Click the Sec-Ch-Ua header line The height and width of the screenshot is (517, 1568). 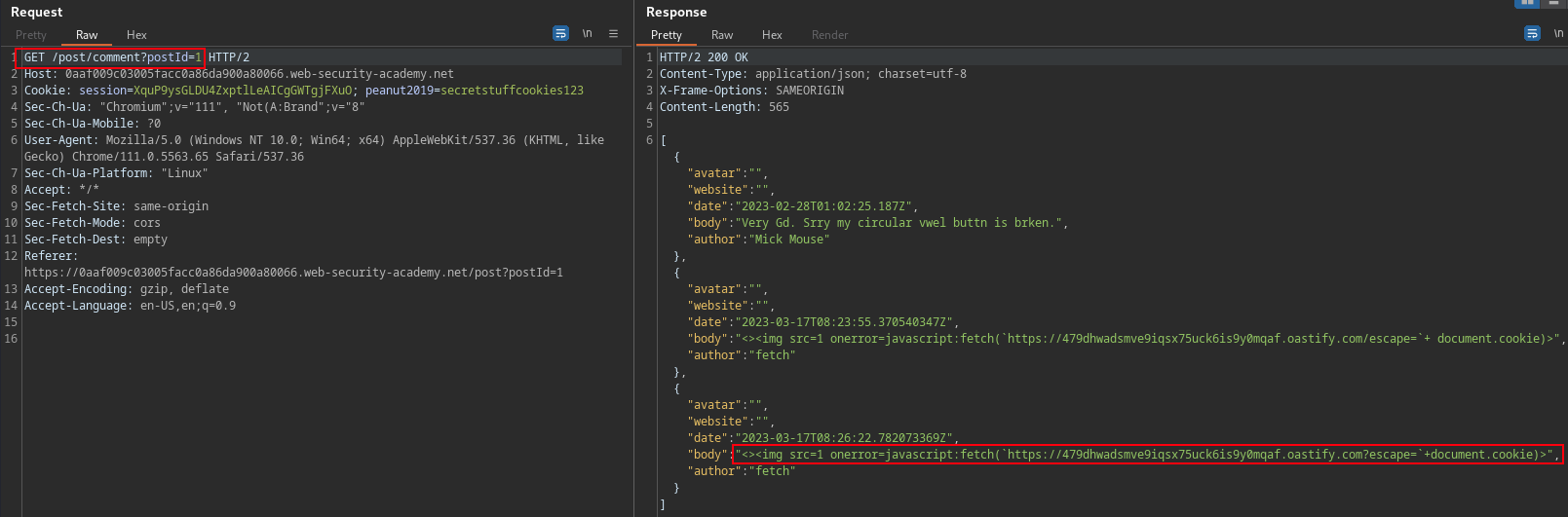(194, 107)
